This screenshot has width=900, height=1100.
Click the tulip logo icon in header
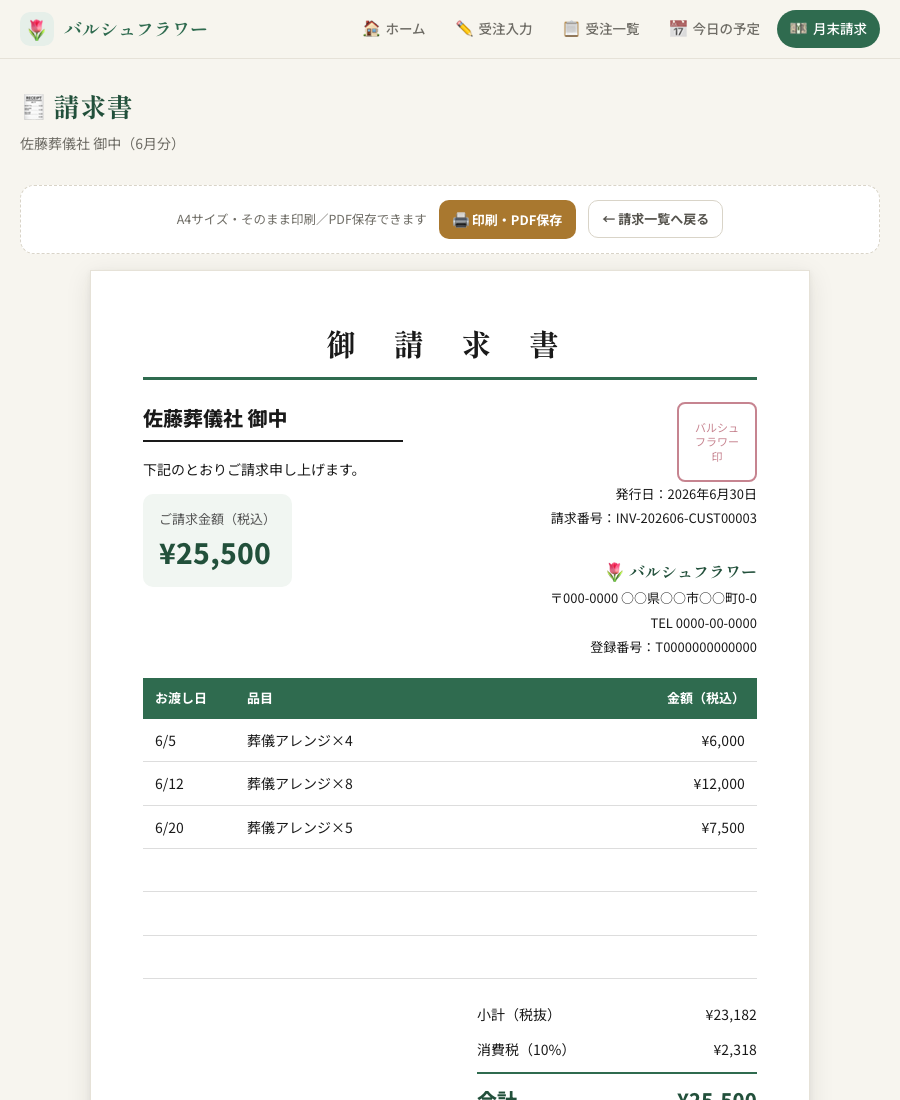point(36,29)
